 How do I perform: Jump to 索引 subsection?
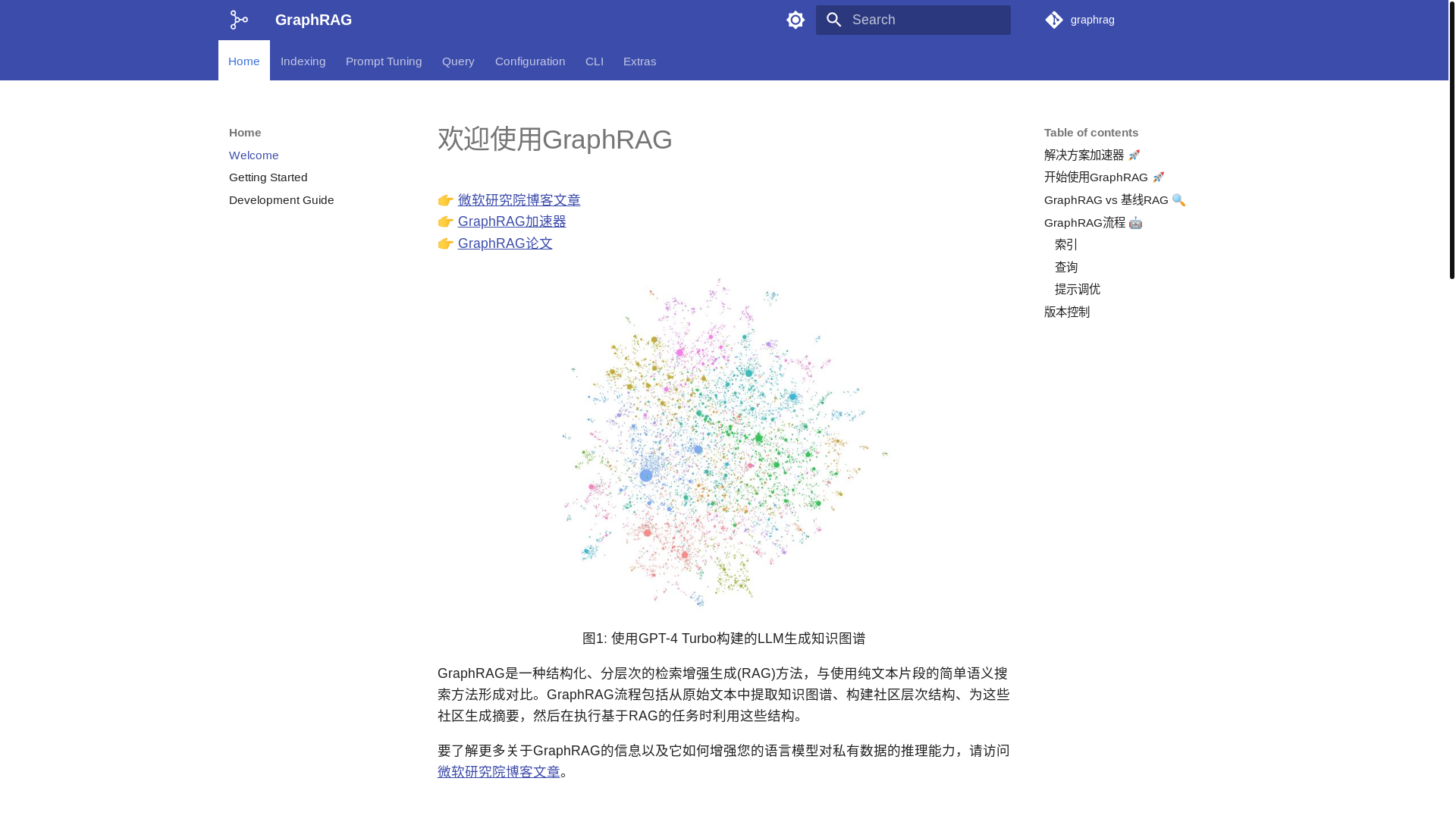(x=1066, y=244)
